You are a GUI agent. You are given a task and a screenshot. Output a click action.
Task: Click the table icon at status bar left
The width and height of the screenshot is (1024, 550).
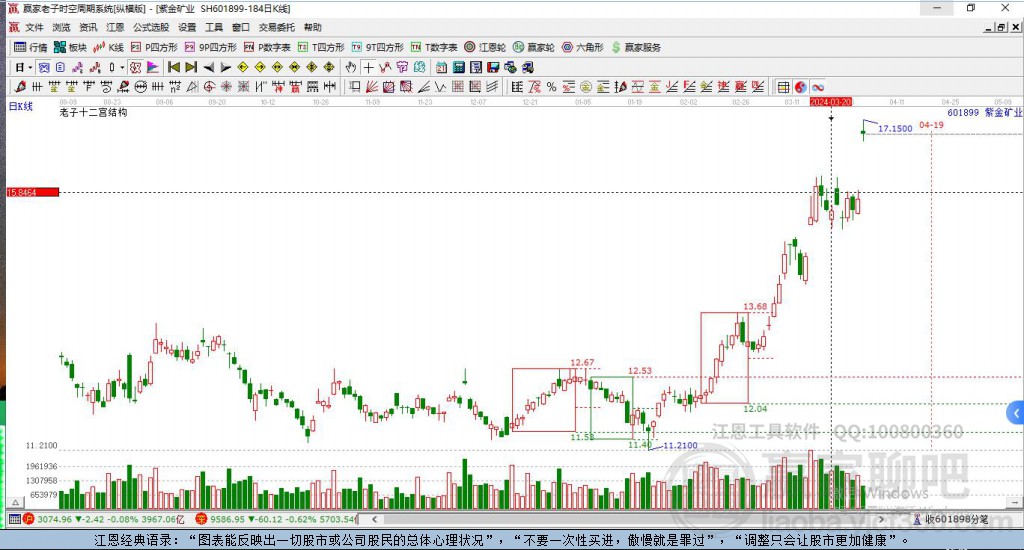pyautogui.click(x=14, y=519)
